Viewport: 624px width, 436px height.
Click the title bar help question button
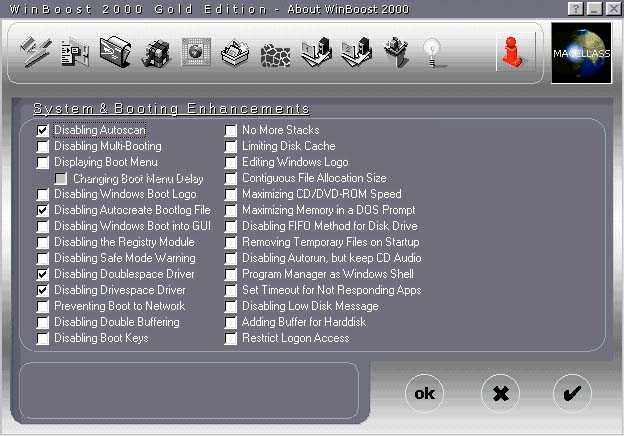coord(575,9)
